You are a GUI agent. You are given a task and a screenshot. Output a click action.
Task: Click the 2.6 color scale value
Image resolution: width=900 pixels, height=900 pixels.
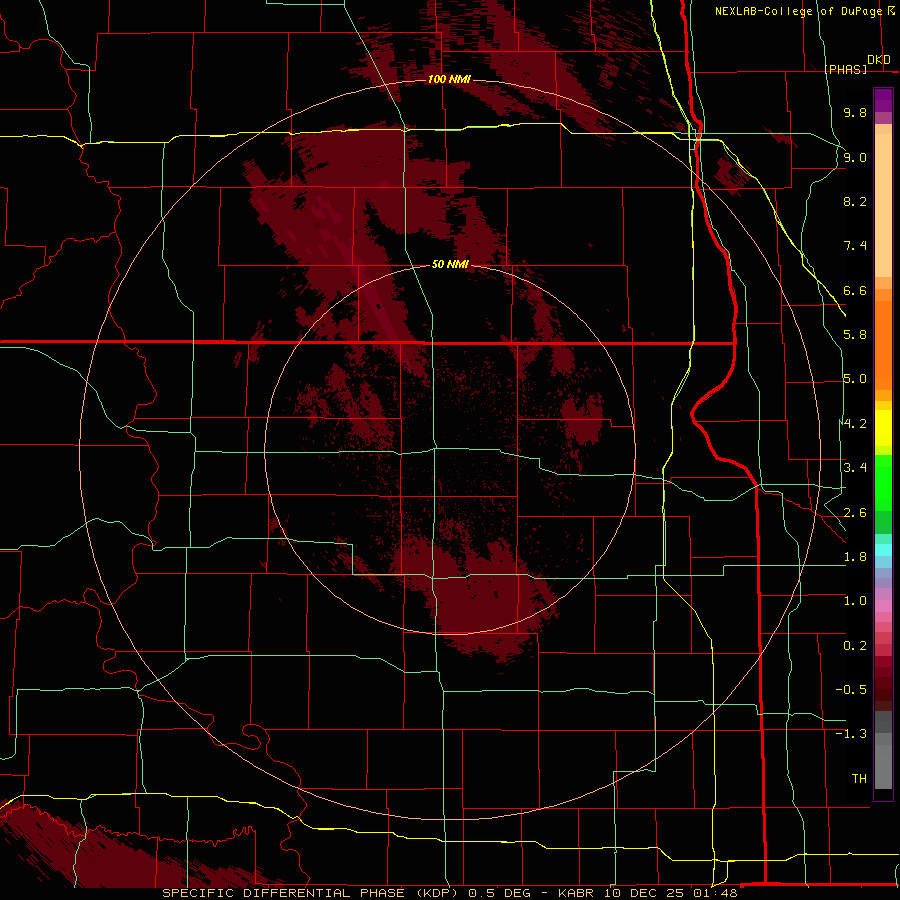[855, 513]
